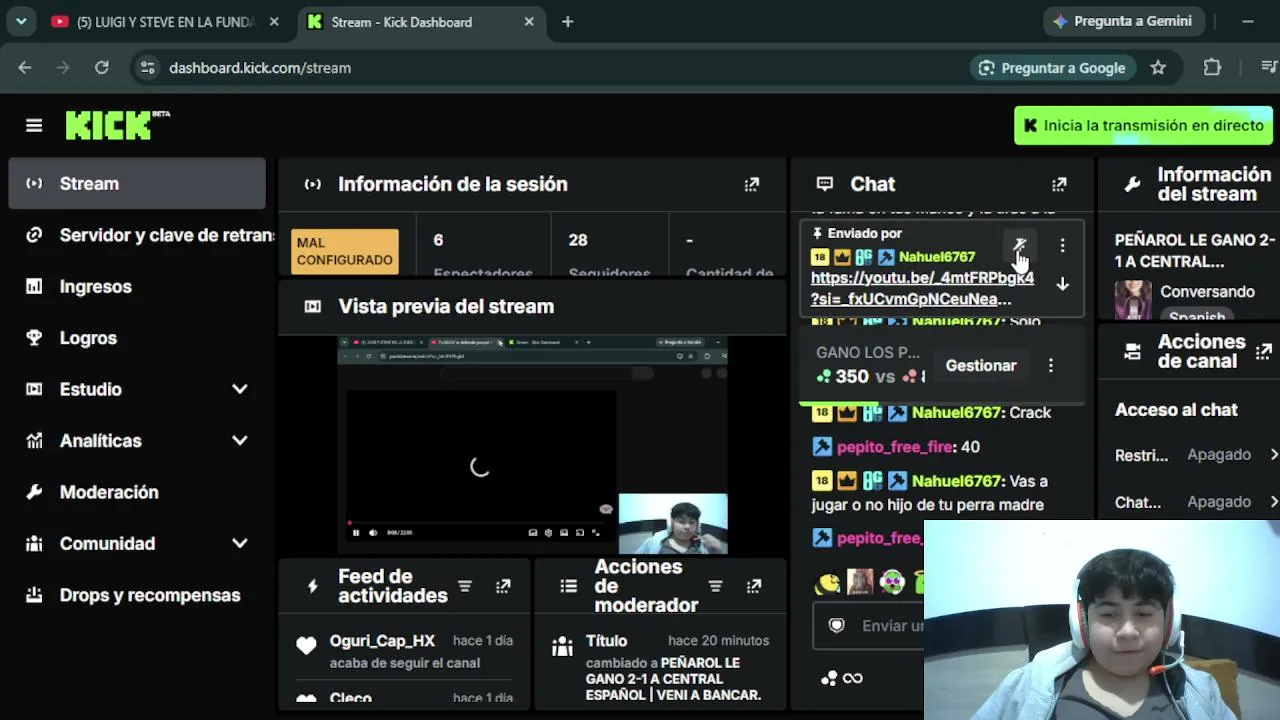Expand the pinned message with down arrow

1062,284
